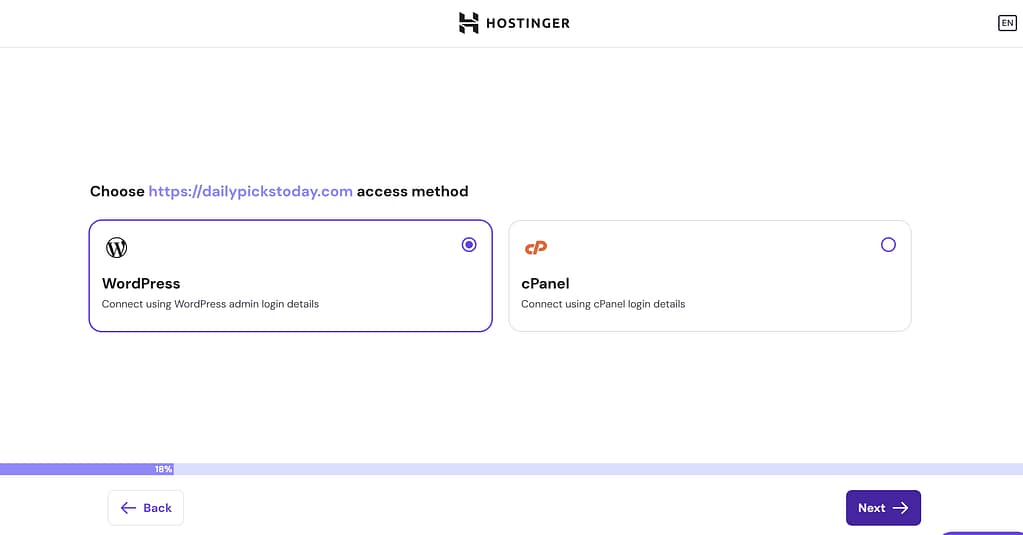Choose the WordPress access method card
This screenshot has width=1023, height=535.
[x=290, y=276]
